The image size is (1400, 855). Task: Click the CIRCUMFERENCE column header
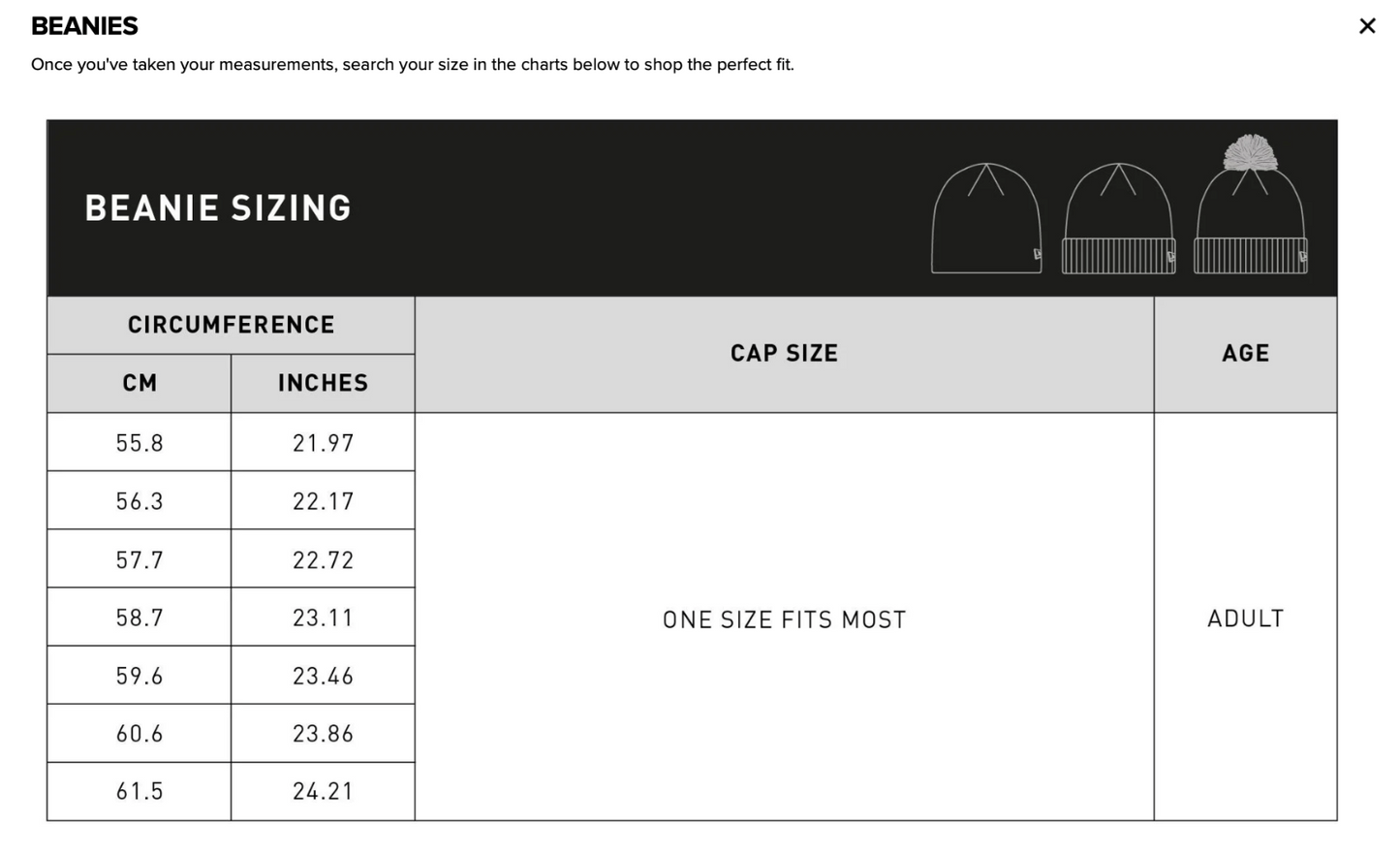231,325
